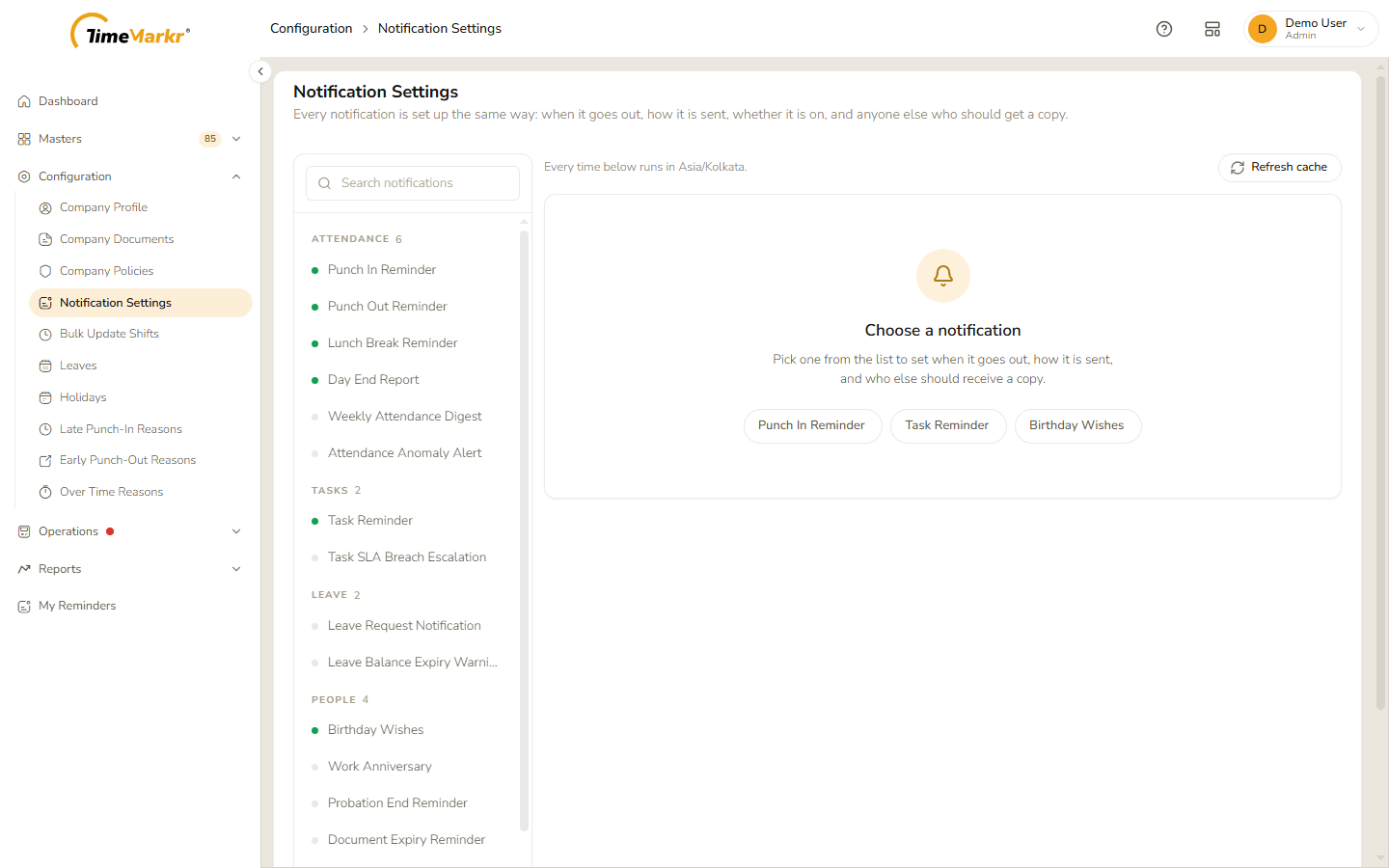Expand the Operations menu chevron
1389x868 pixels.
(236, 531)
